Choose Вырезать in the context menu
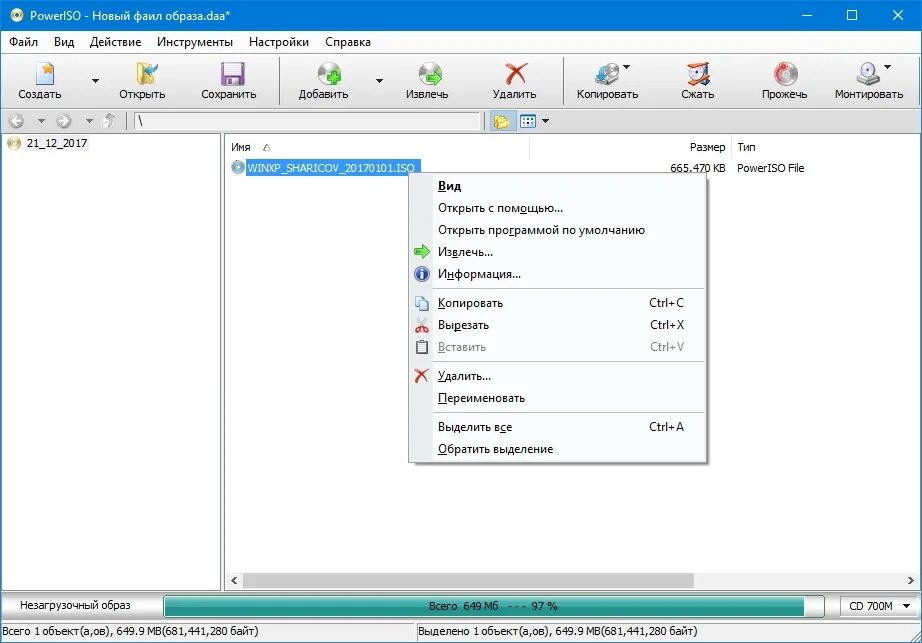The image size is (922, 643). click(x=557, y=325)
